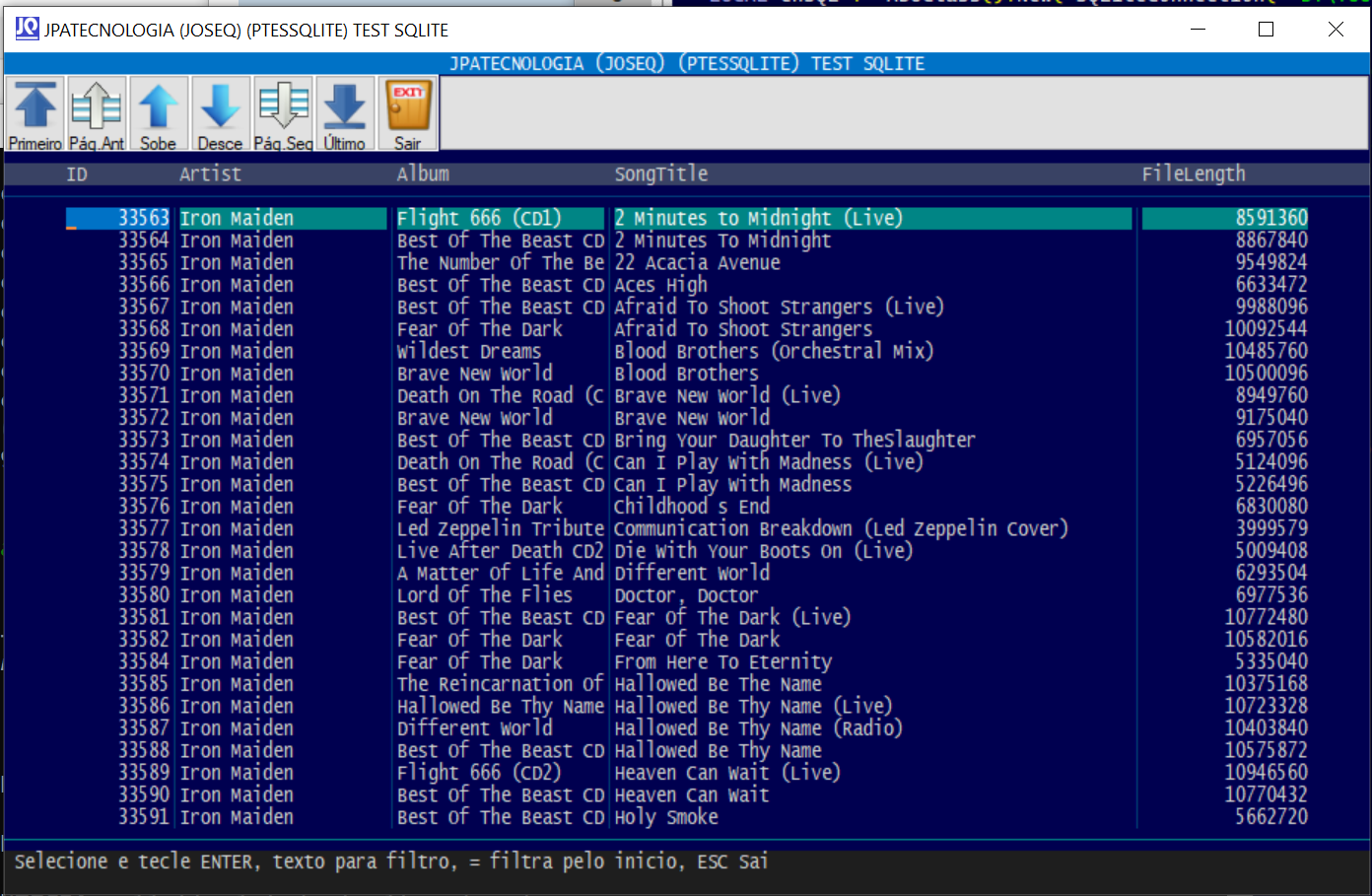1372x896 pixels.
Task: Exit the browse screen with Sair
Action: 407,114
